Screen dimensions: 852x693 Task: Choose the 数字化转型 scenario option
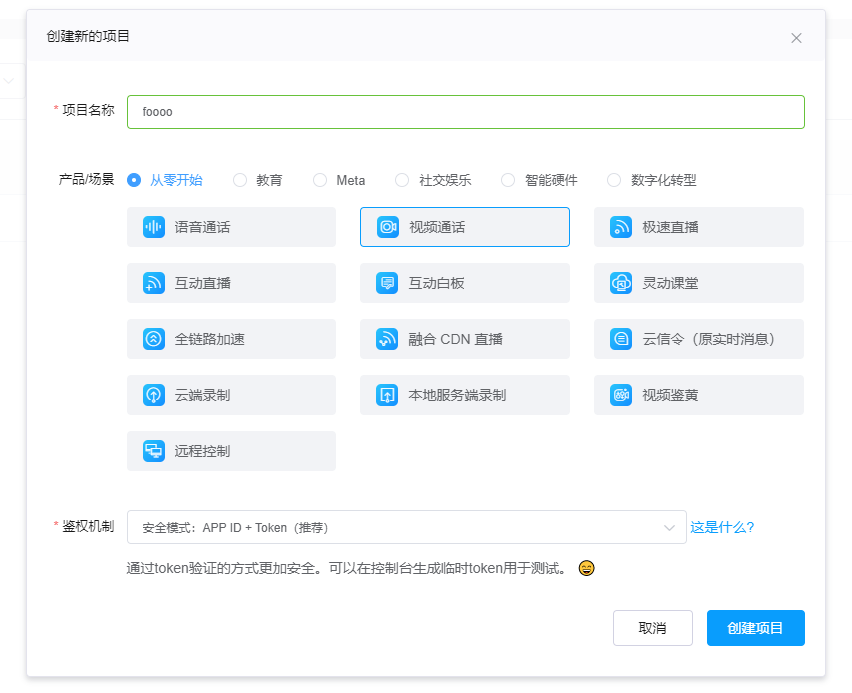(614, 180)
